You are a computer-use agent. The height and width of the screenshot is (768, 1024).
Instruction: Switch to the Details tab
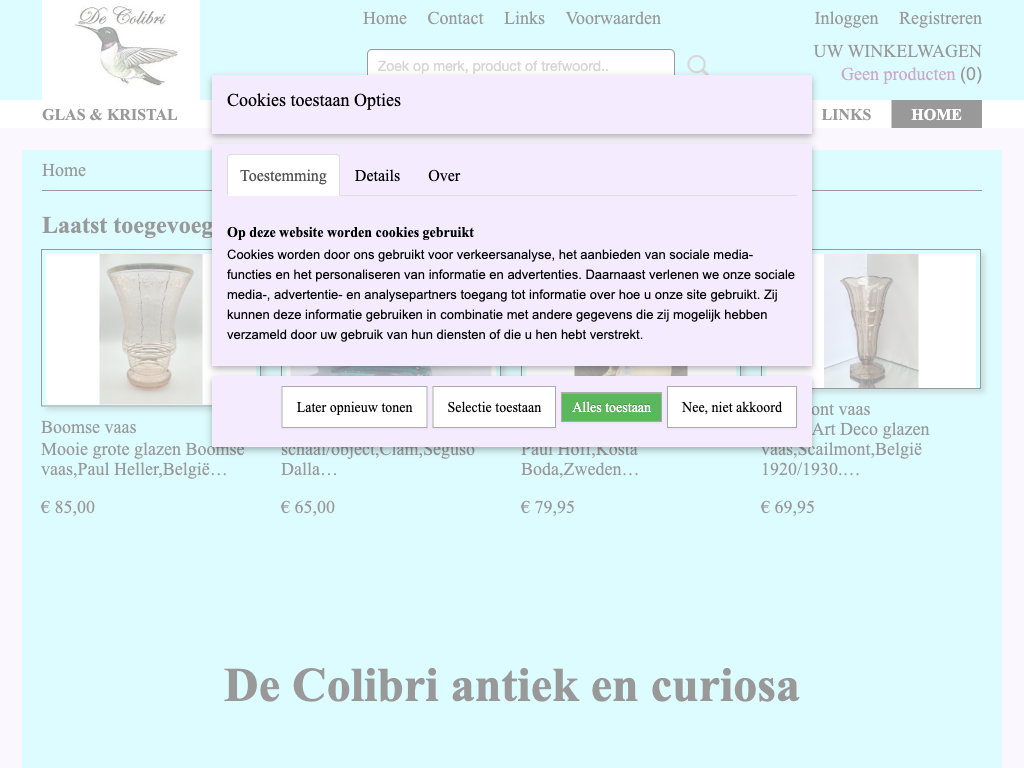[377, 176]
